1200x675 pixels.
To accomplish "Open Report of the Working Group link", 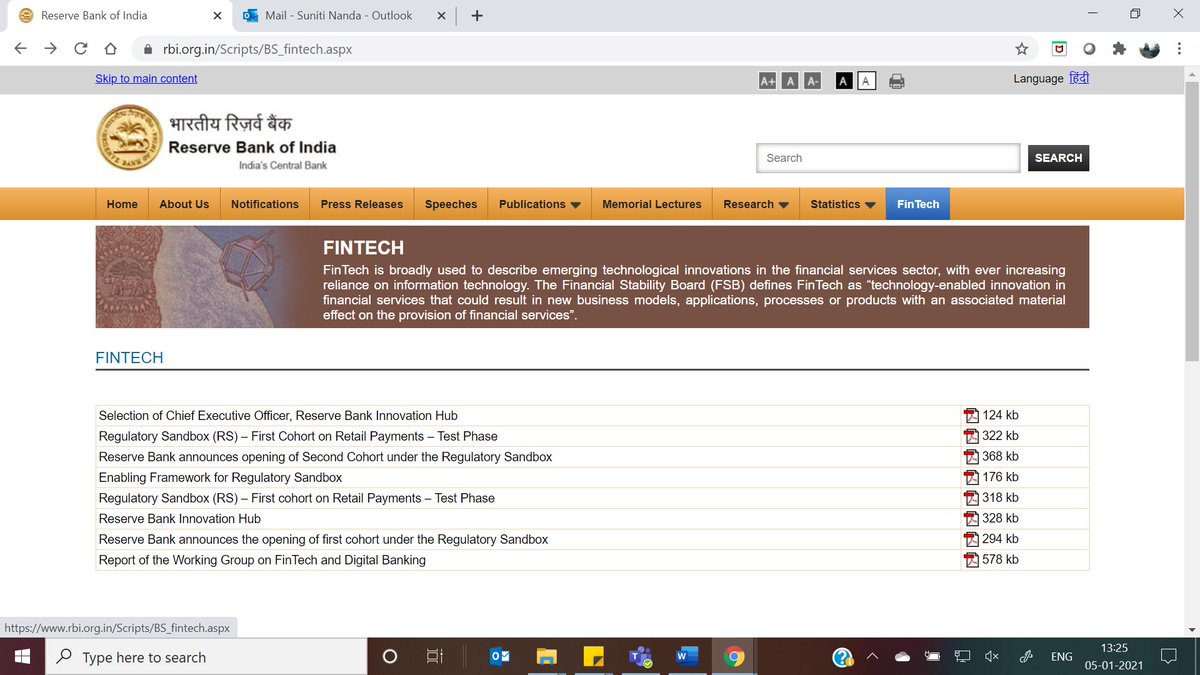I will click(262, 560).
